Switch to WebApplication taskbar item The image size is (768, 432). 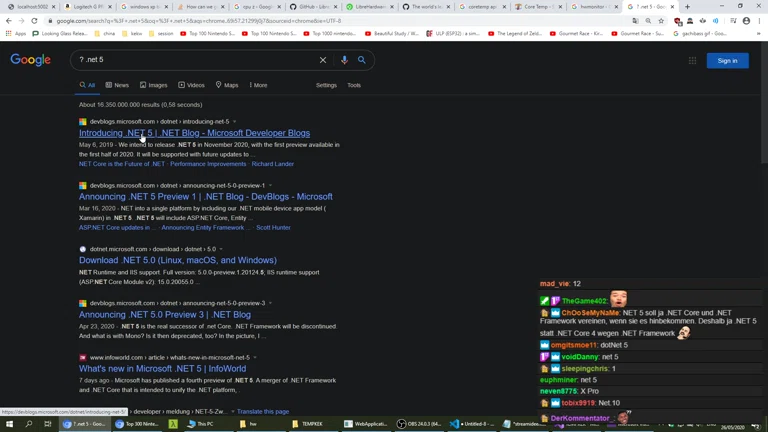click(365, 424)
